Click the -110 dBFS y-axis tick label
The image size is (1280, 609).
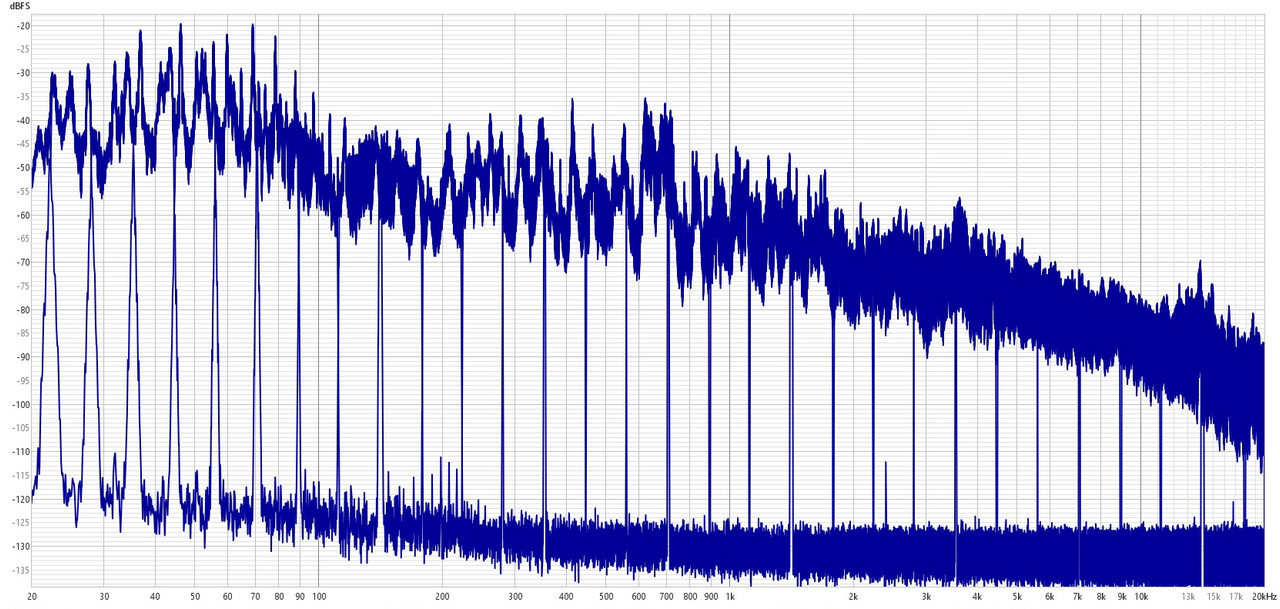coord(21,452)
